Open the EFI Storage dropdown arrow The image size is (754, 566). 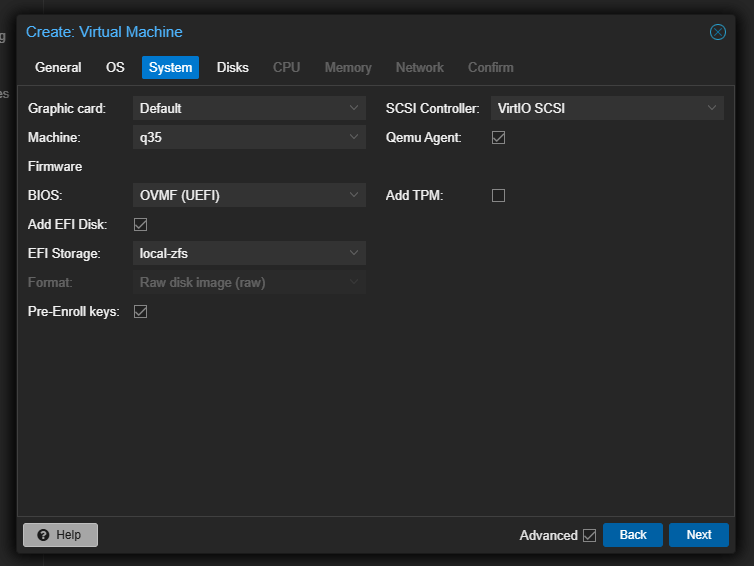354,253
